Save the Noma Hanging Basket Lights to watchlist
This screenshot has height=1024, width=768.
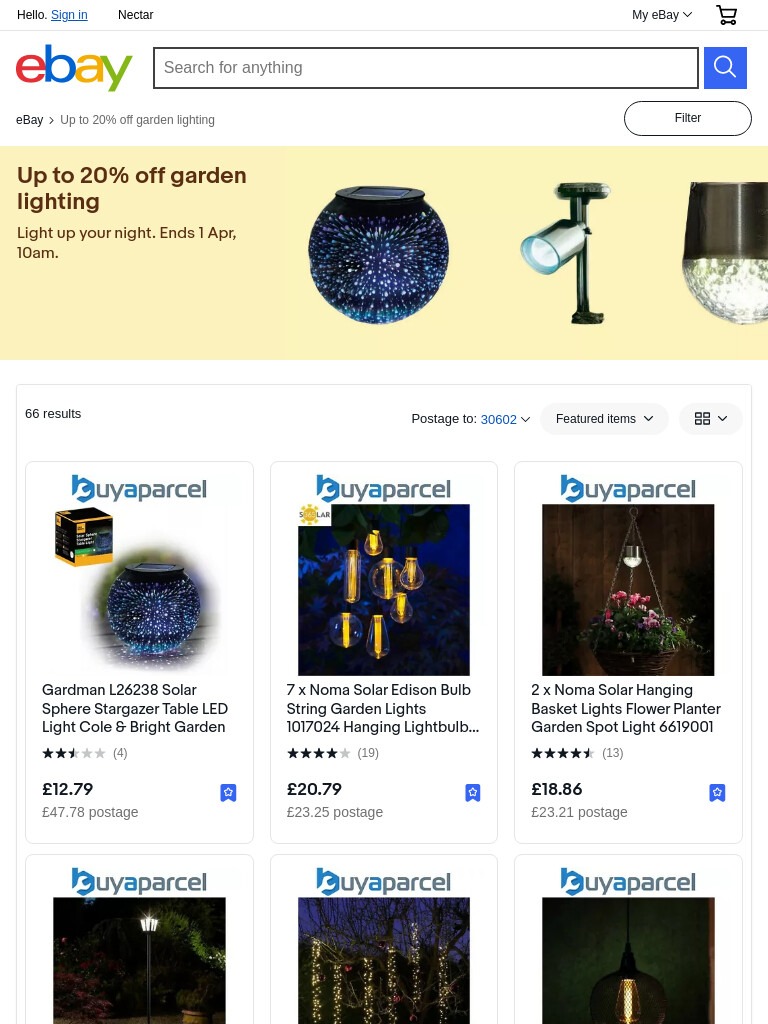pos(717,793)
